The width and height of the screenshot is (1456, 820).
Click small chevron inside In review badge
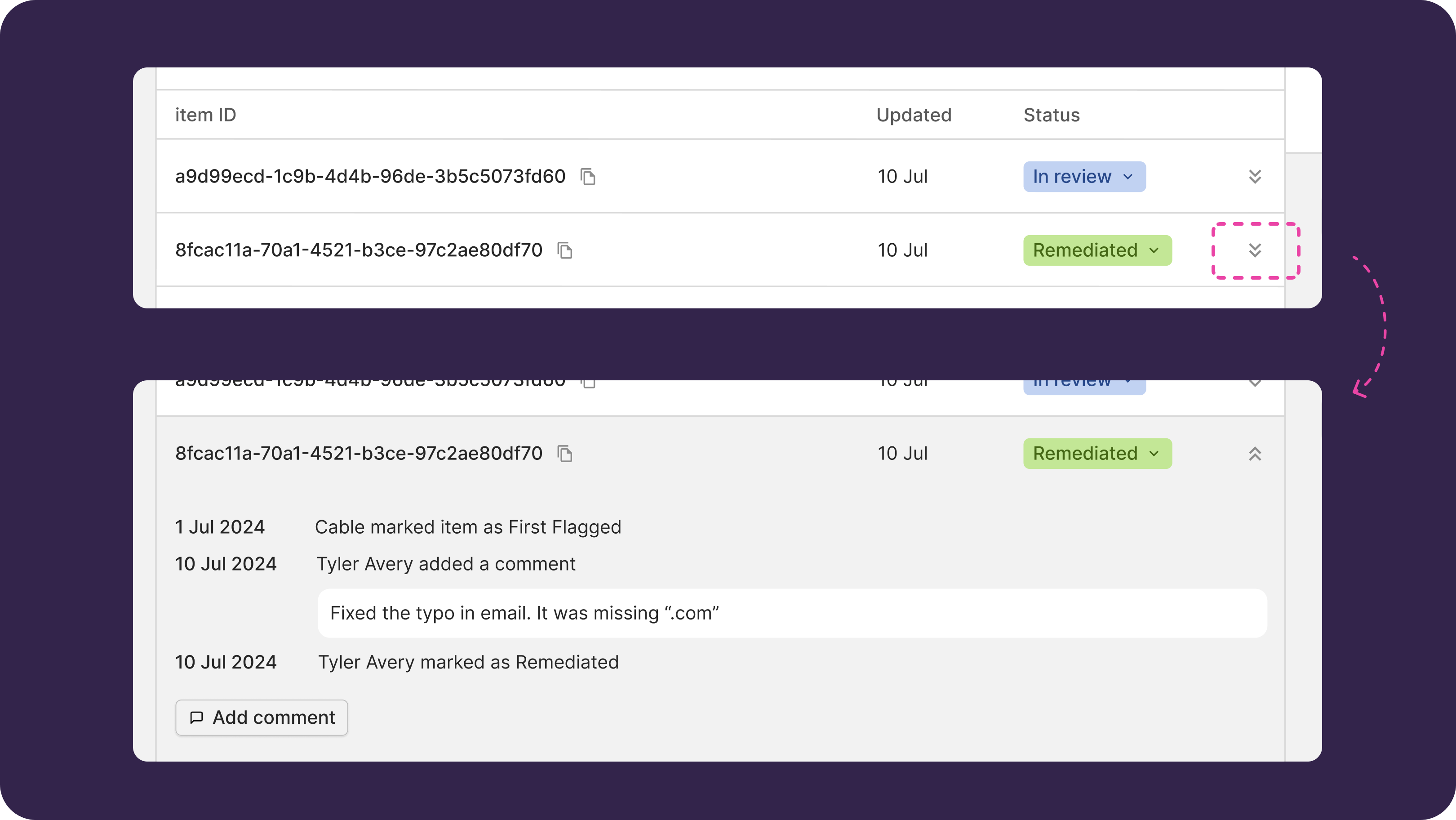click(1128, 176)
